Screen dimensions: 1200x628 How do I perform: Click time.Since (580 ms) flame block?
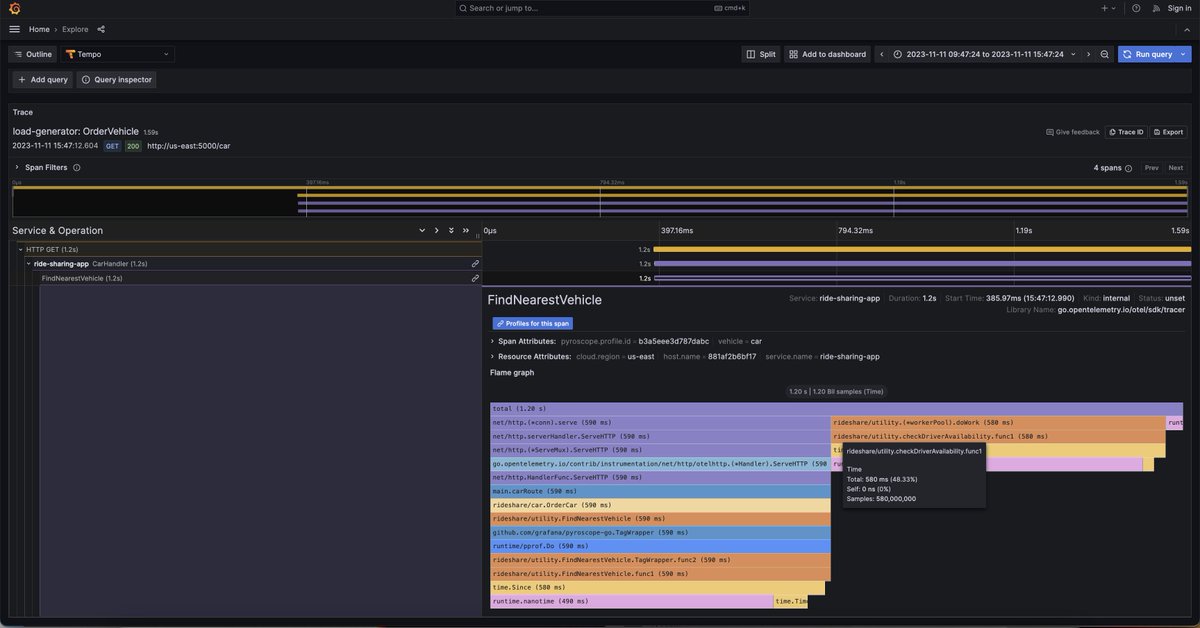[658, 587]
